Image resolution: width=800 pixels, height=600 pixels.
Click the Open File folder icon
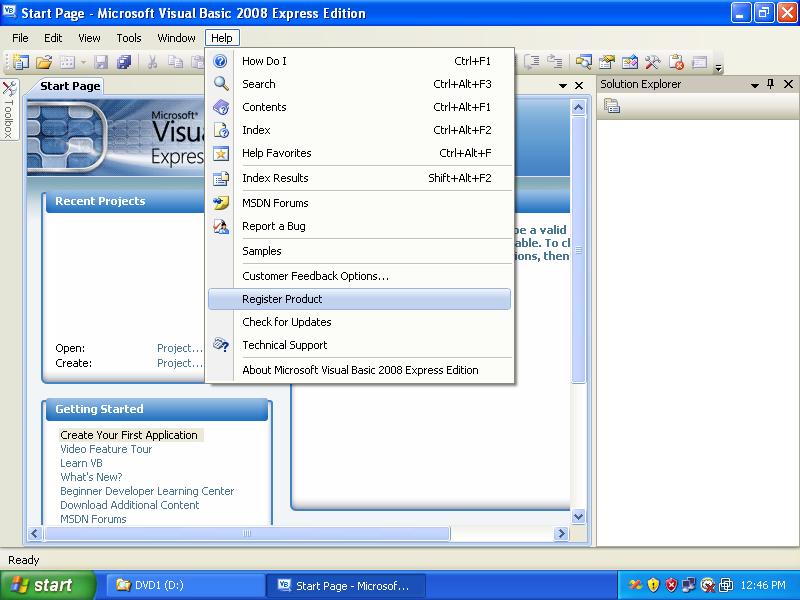pos(44,62)
